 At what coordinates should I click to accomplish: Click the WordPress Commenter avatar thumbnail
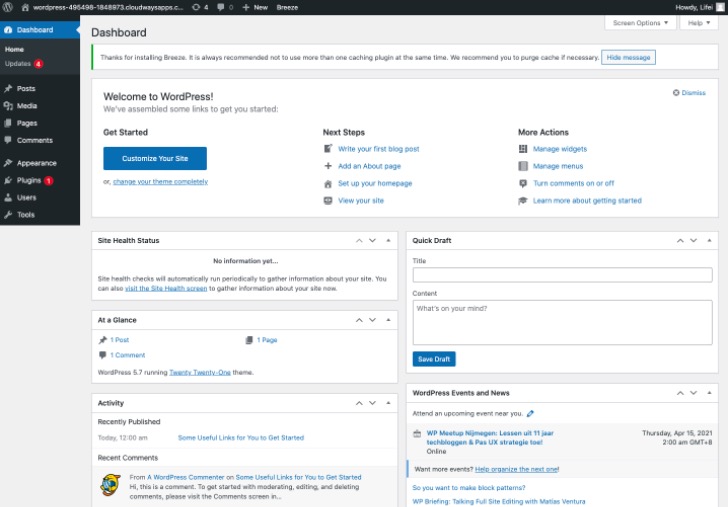[110, 484]
